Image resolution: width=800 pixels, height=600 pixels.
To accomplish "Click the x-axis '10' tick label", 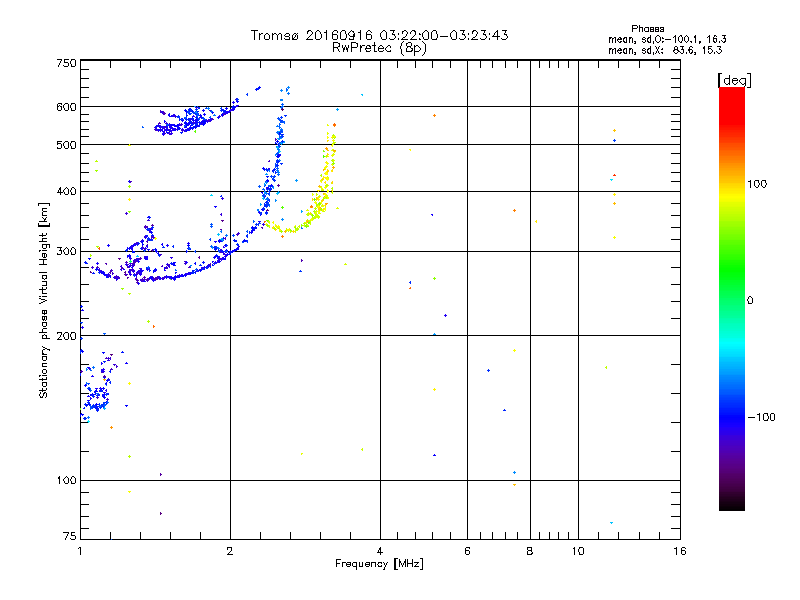I will point(578,551).
